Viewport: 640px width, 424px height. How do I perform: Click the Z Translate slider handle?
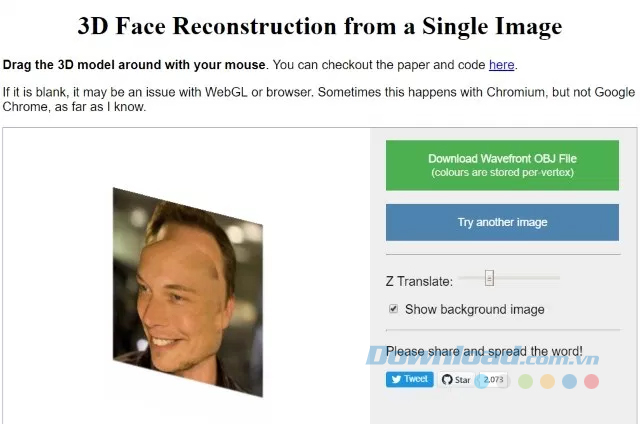pos(489,278)
